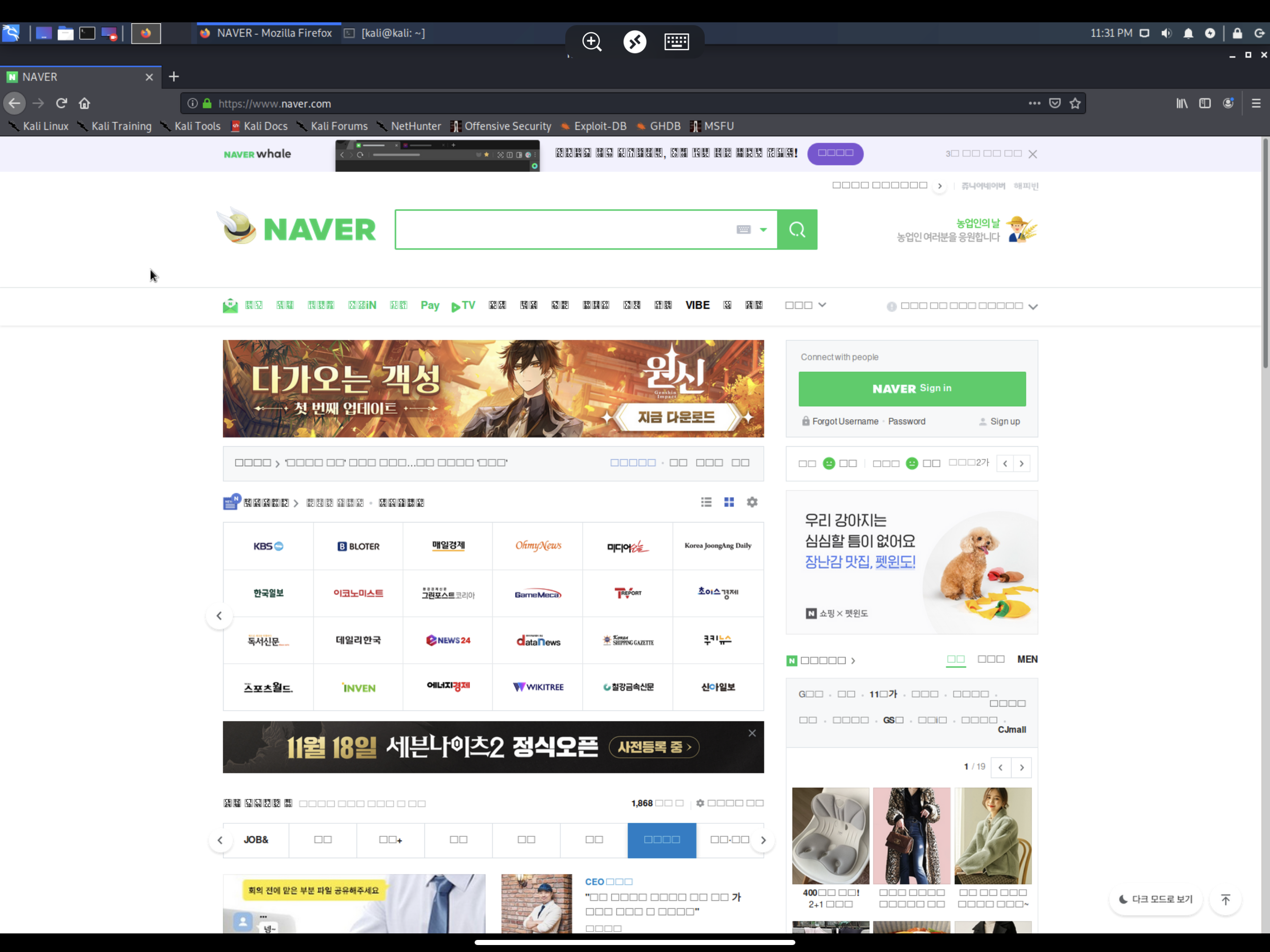Select the JOB& topic tab
Screen dimensions: 1270x952
coord(256,840)
